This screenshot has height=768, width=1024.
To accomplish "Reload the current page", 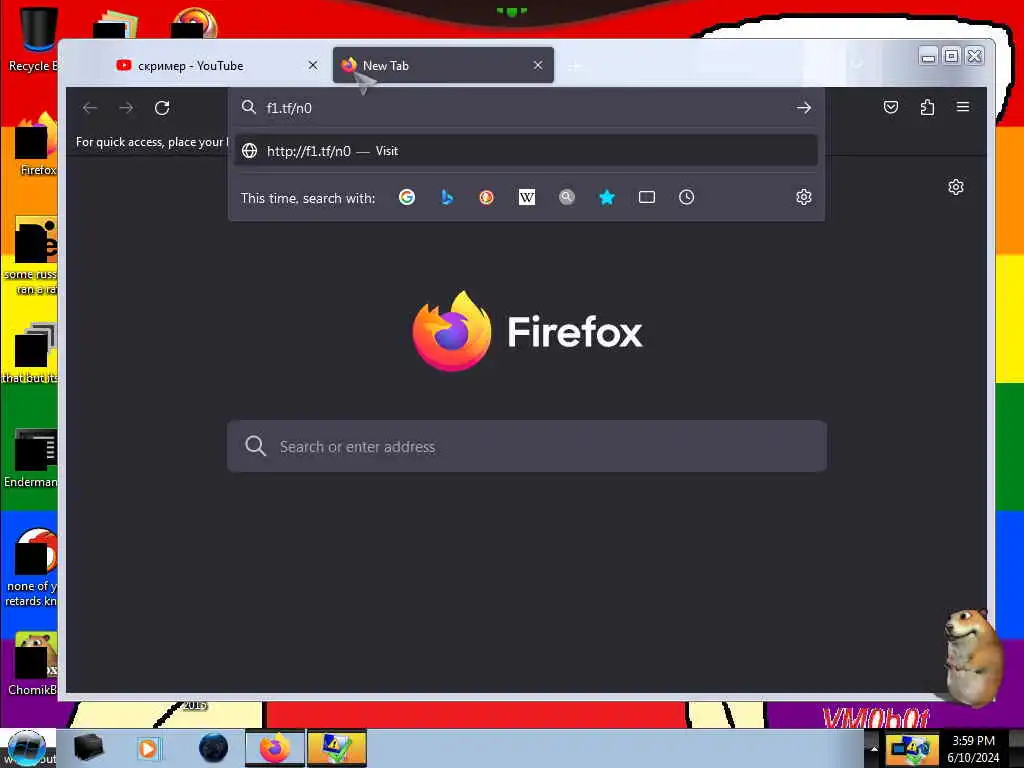I will pos(162,108).
